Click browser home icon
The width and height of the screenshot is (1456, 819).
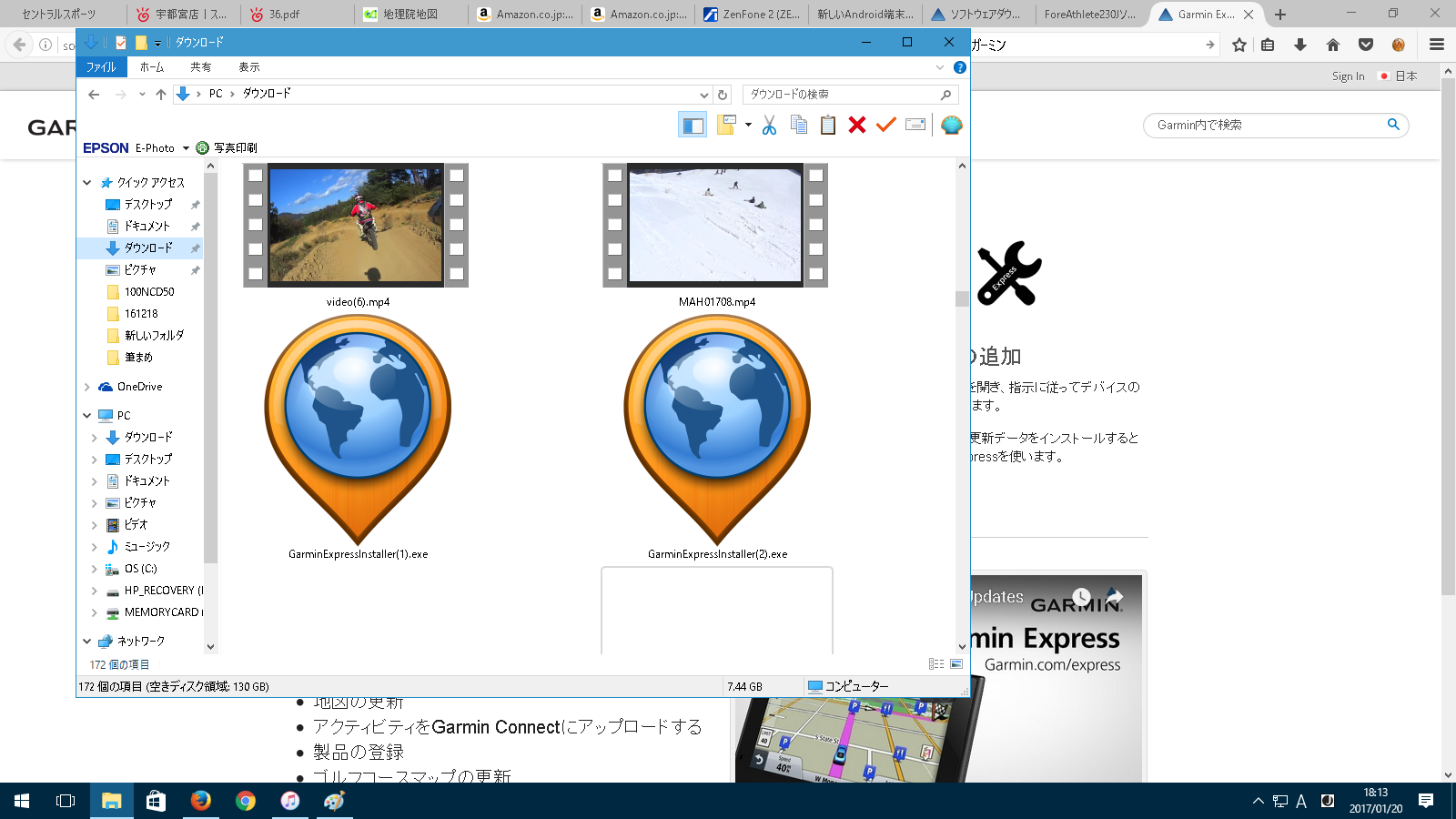coord(1333,45)
